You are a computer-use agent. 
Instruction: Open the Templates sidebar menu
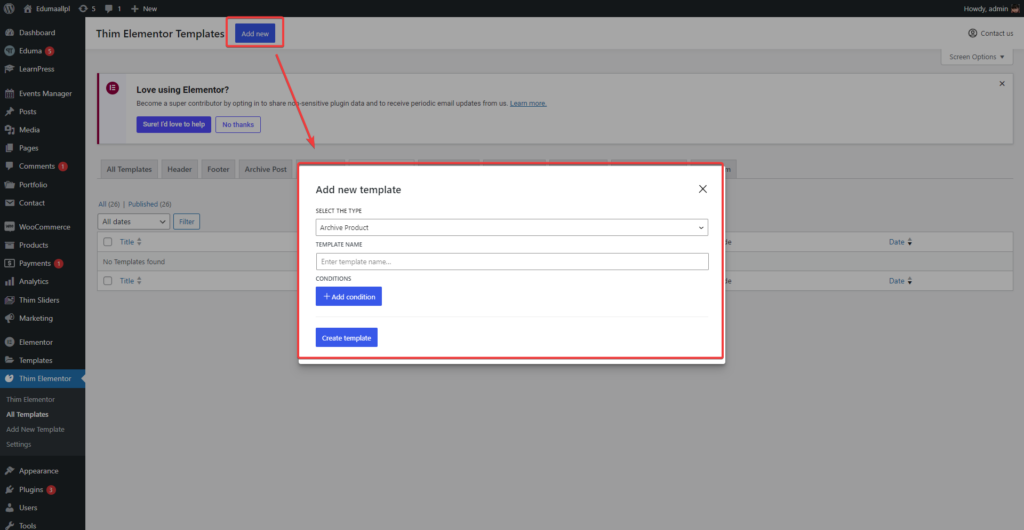(x=42, y=360)
